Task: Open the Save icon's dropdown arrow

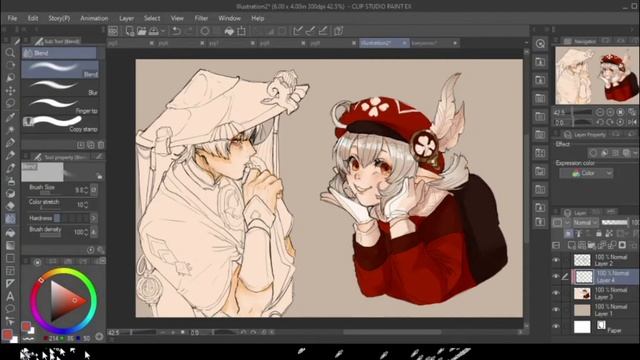Action: pyautogui.click(x=163, y=31)
